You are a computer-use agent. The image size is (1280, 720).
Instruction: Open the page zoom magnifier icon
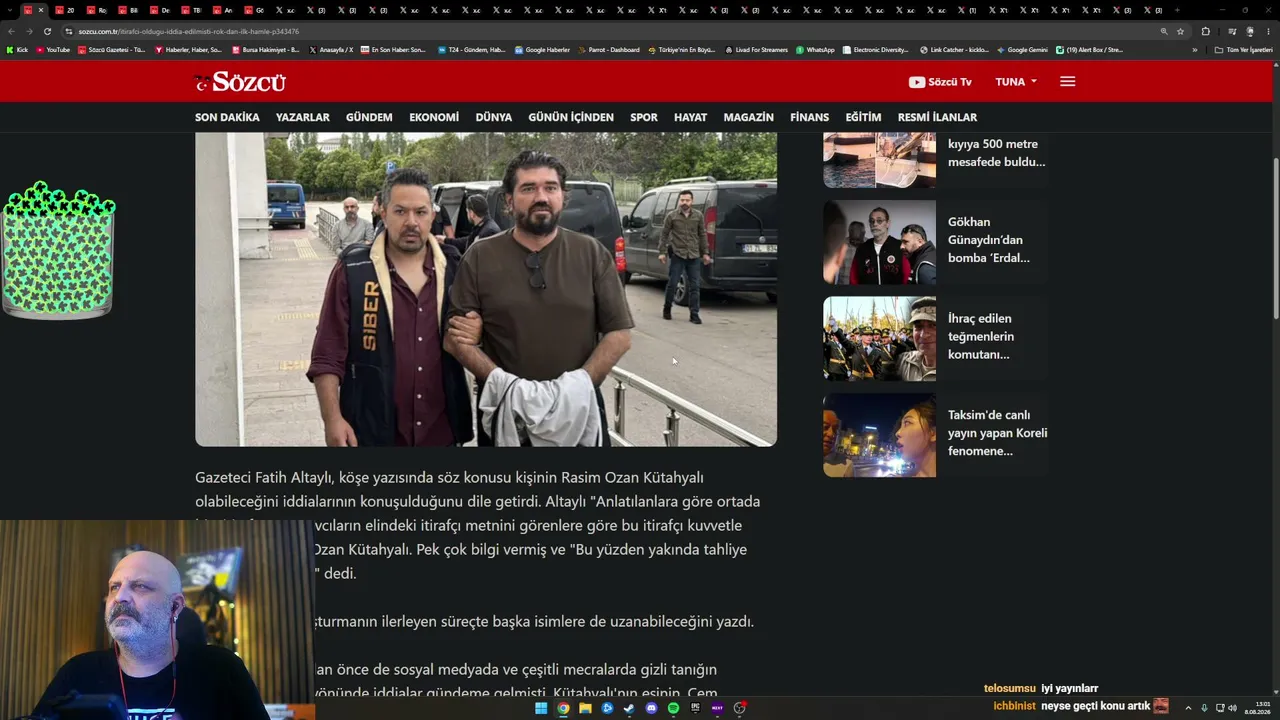point(1164,31)
